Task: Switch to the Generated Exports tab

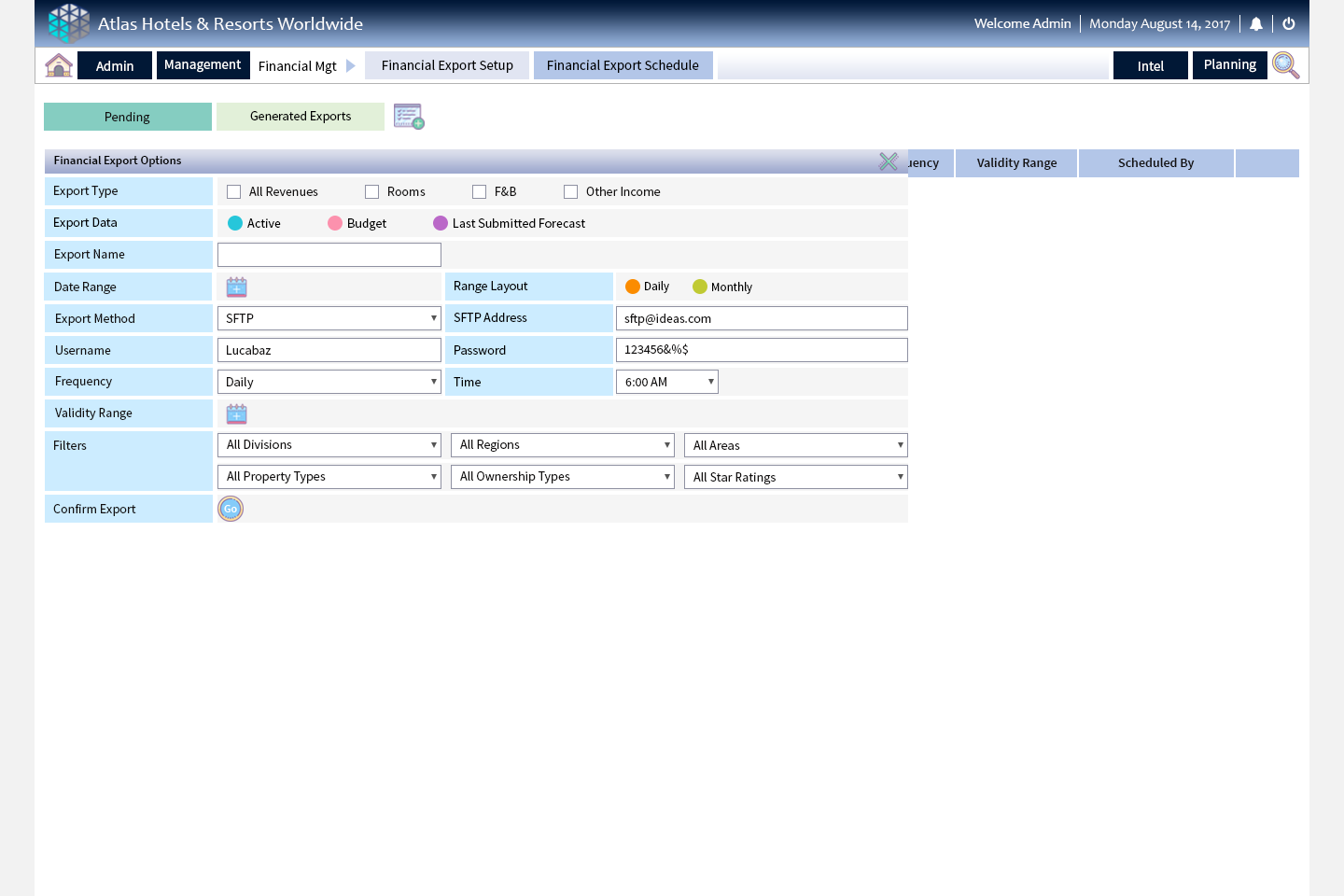Action: pos(301,117)
